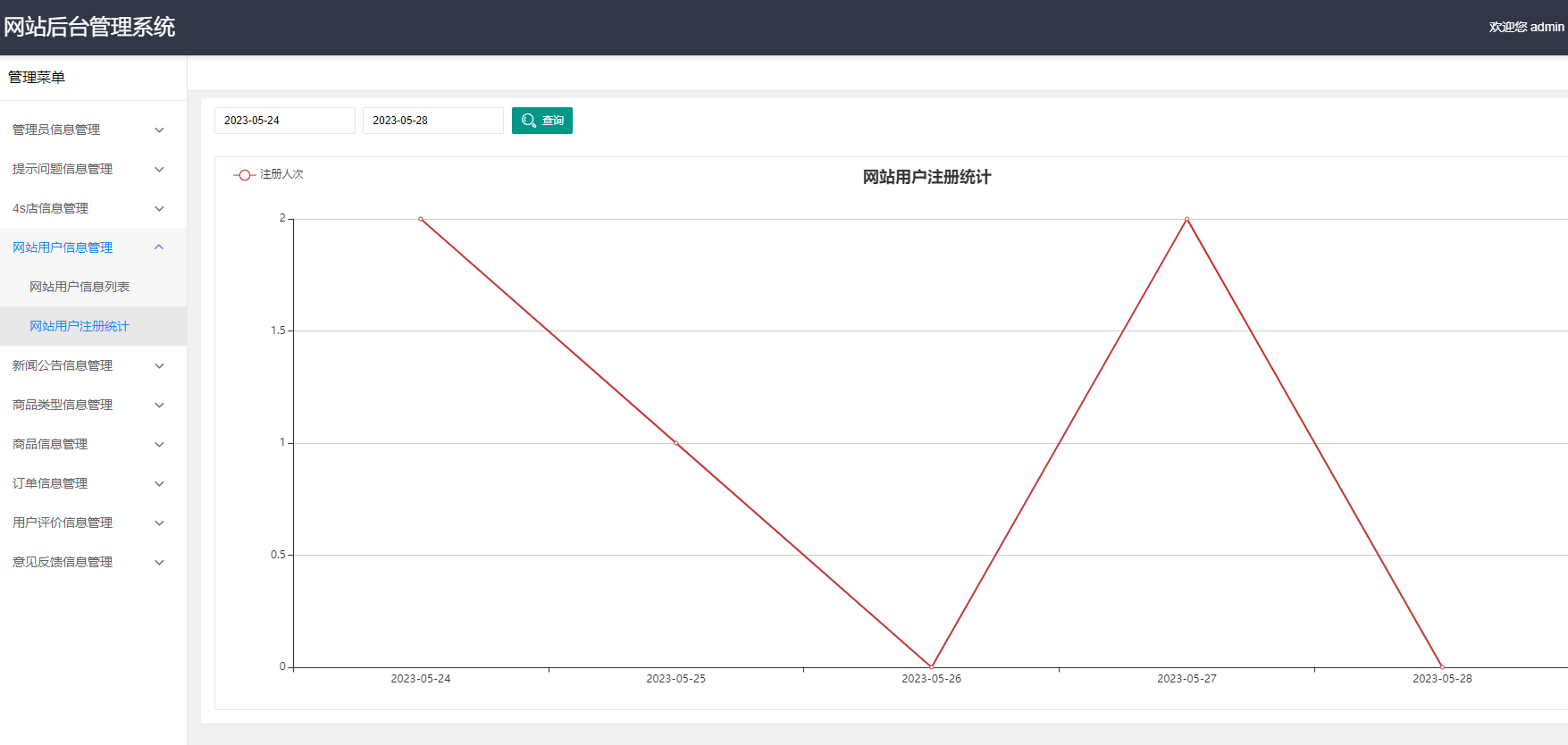Expand the 意见反馈信息管理 chevron icon
The height and width of the screenshot is (745, 1568).
(159, 563)
